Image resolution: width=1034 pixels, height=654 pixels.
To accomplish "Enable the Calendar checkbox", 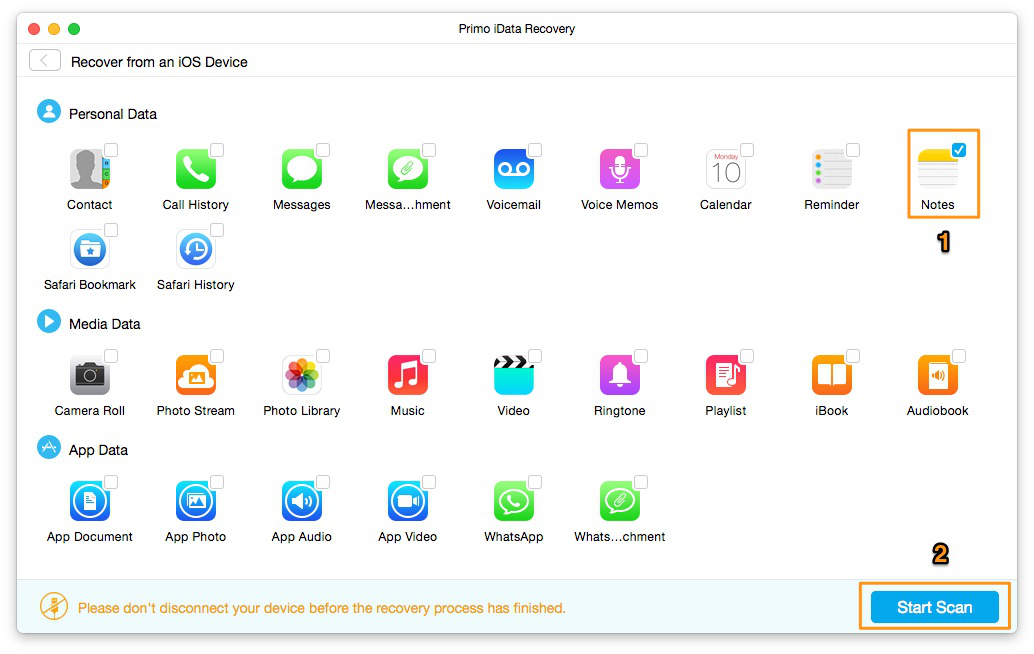I will pos(747,150).
